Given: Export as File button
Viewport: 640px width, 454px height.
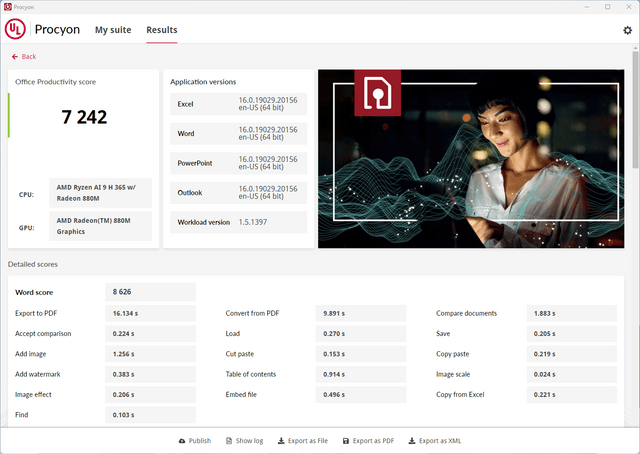Looking at the screenshot, I should [303, 441].
